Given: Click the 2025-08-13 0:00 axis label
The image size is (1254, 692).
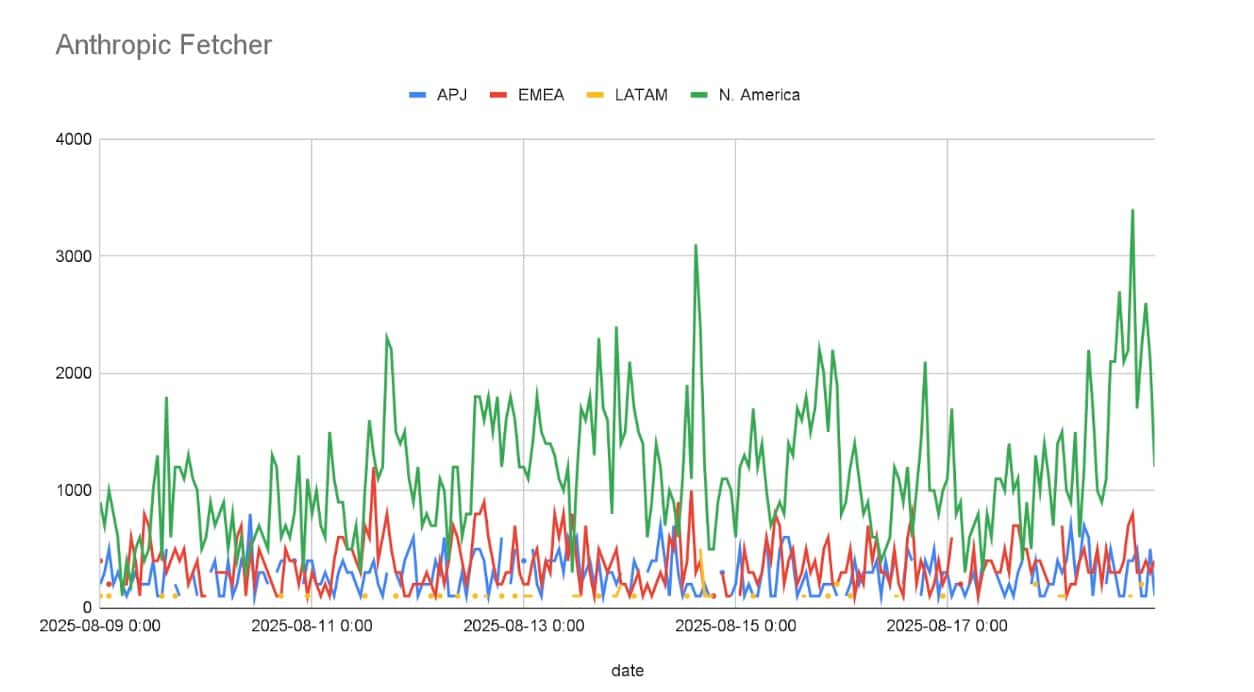Looking at the screenshot, I should (x=523, y=627).
